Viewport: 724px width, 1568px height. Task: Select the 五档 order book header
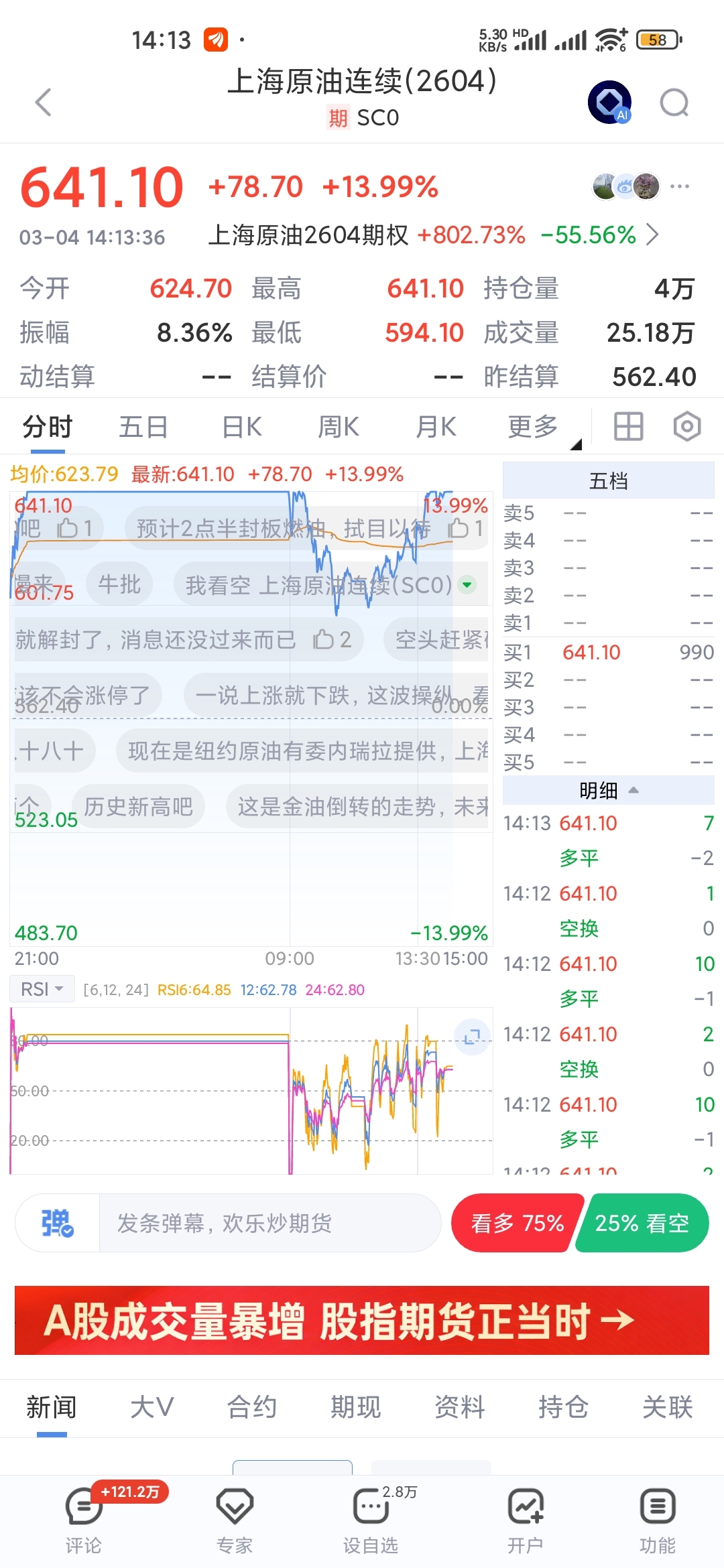(609, 480)
